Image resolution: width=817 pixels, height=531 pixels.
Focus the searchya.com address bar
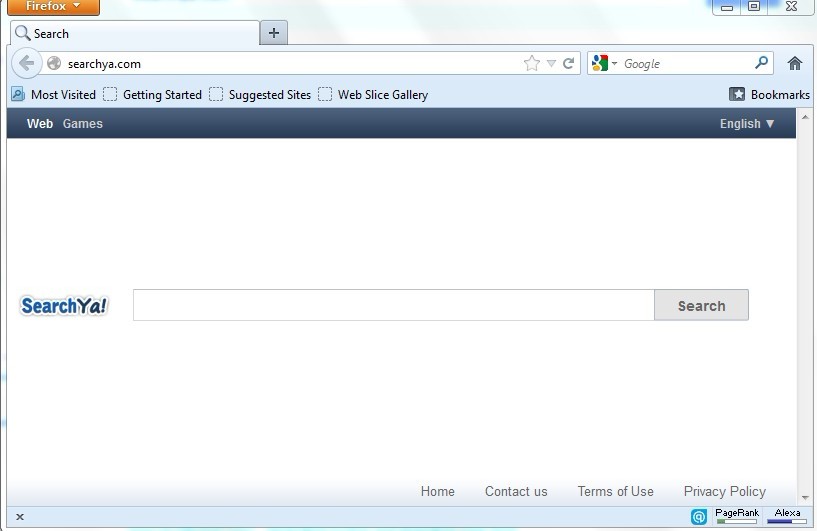[292, 64]
